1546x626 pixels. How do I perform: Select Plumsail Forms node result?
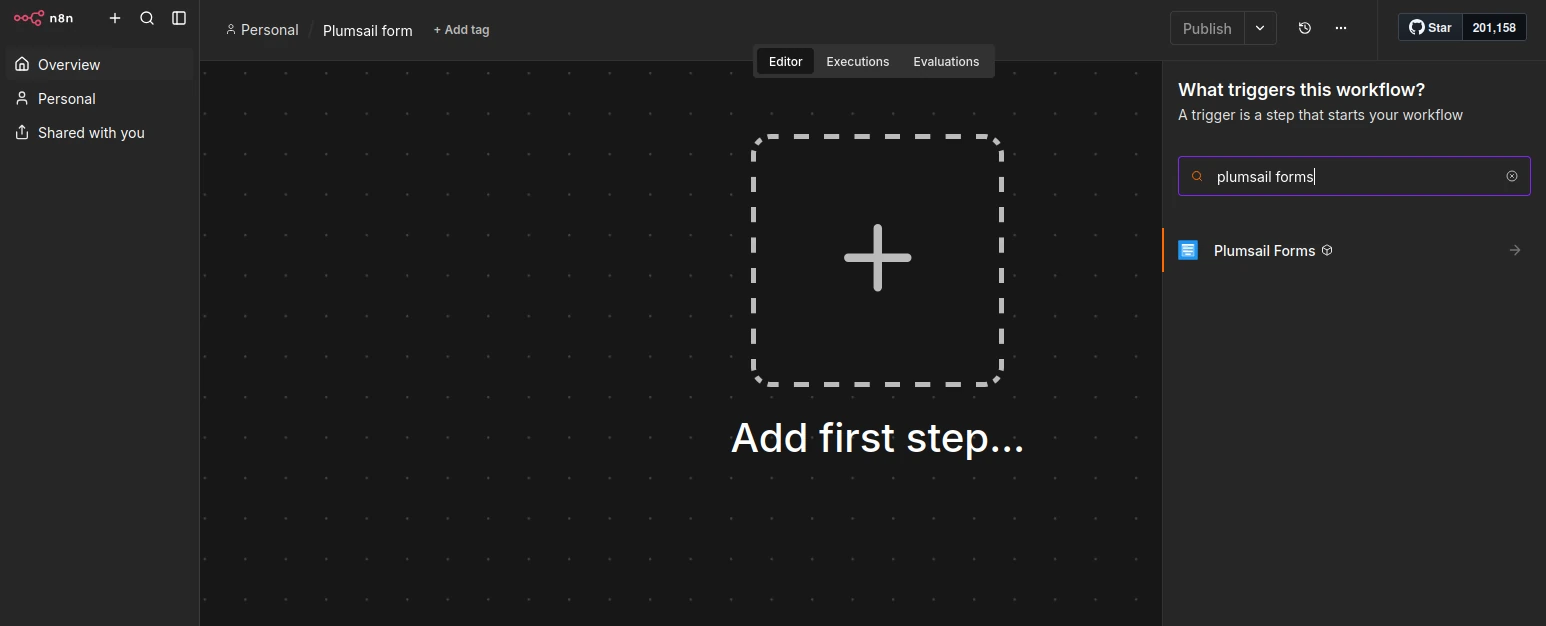click(x=1354, y=250)
